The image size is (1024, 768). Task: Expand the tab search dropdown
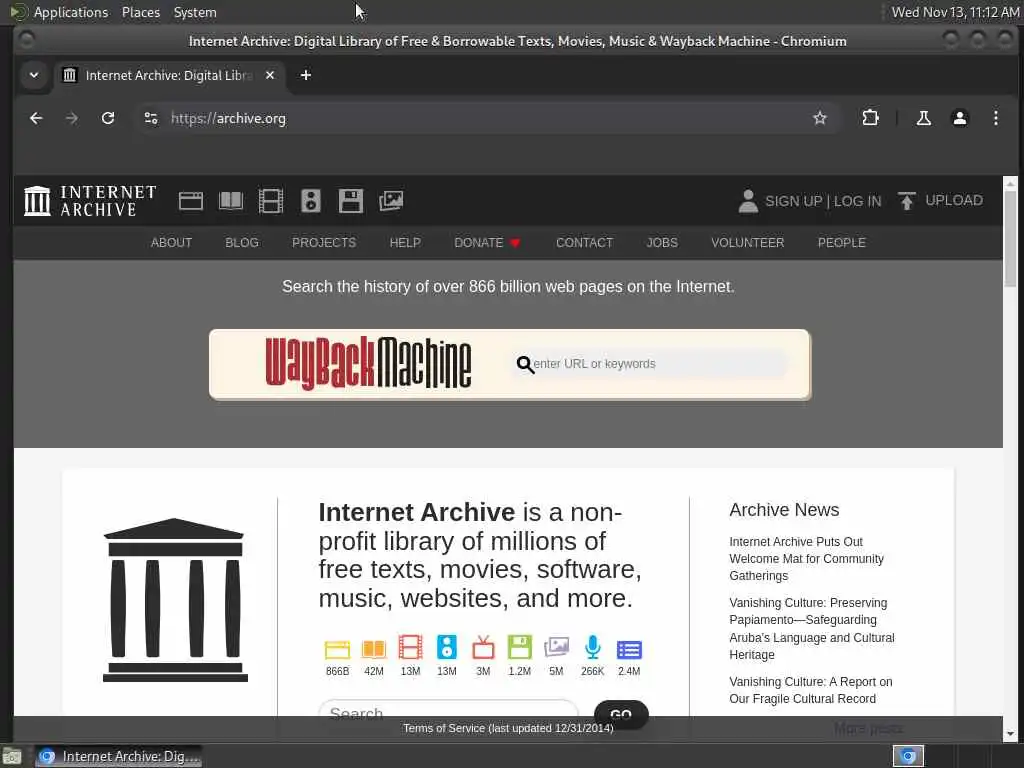[x=34, y=75]
